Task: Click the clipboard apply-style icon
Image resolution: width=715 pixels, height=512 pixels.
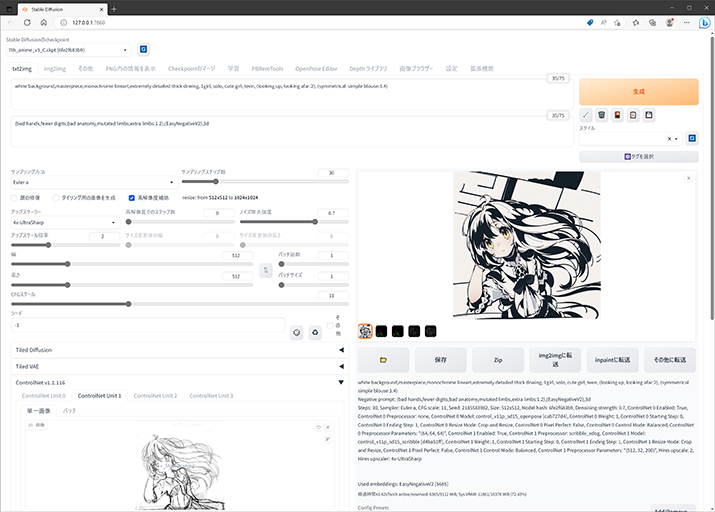Action: click(x=633, y=115)
